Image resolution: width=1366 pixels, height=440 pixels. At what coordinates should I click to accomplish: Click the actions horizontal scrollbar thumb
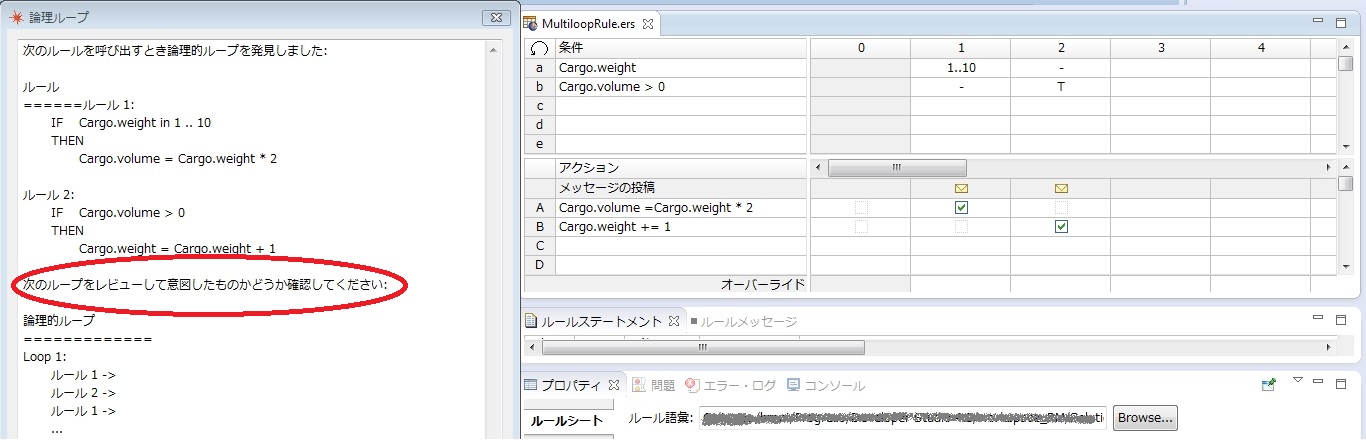coord(897,167)
